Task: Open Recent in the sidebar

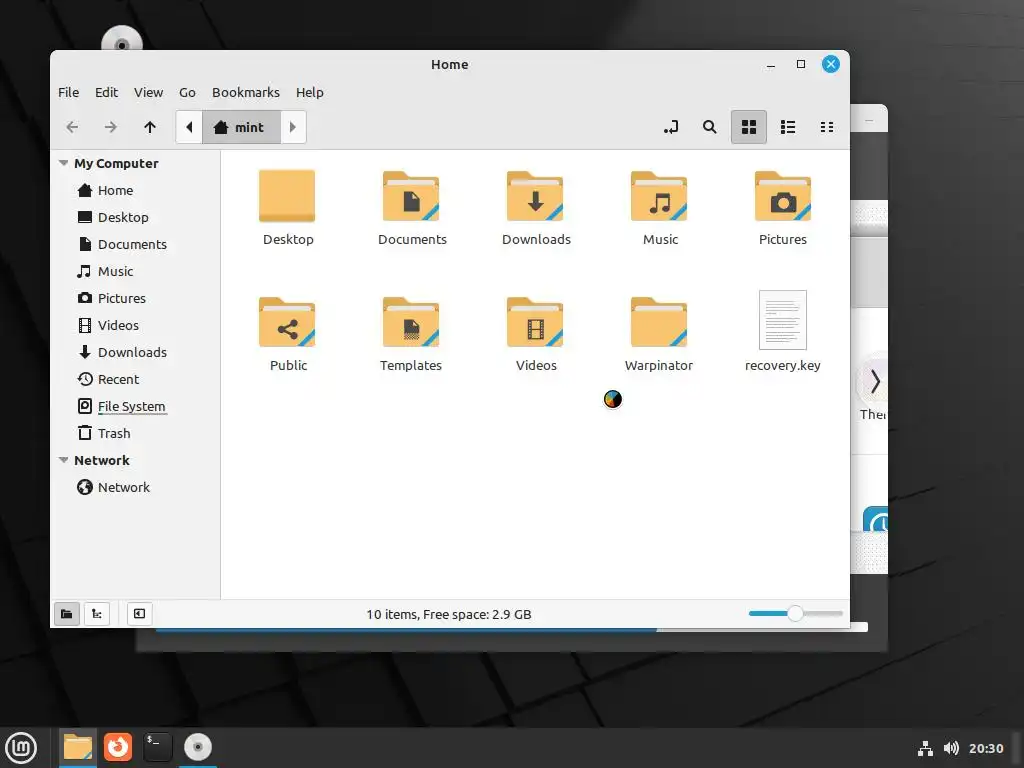Action: click(x=135, y=379)
